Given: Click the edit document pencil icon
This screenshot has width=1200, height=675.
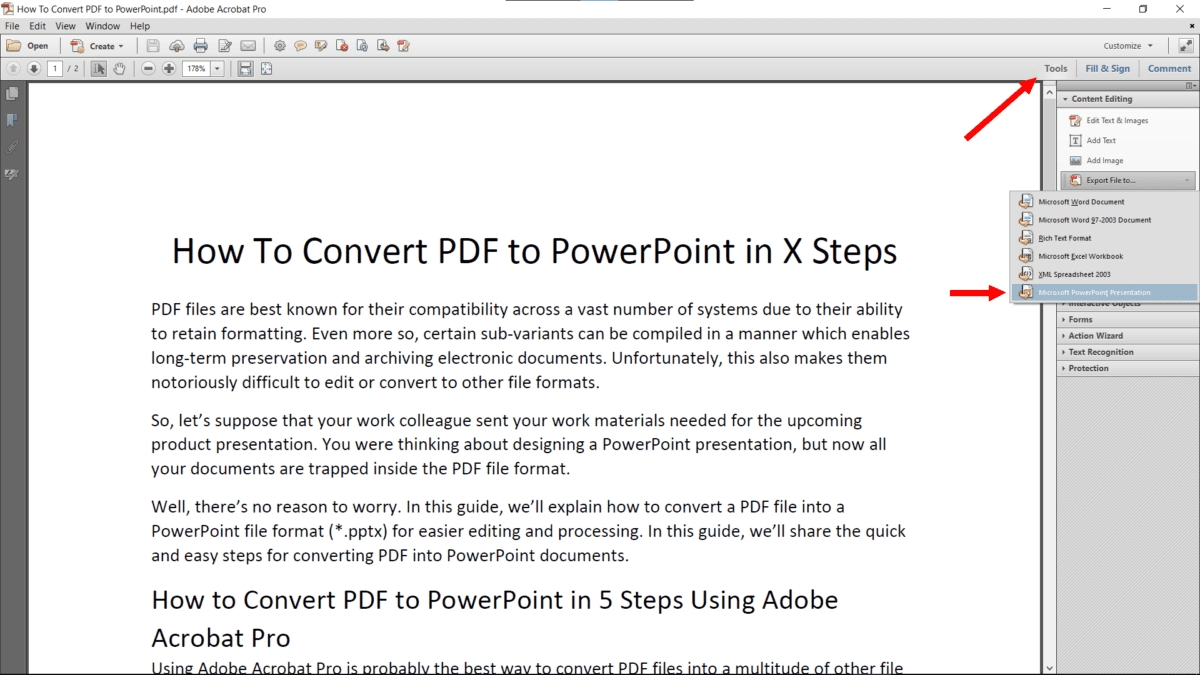Looking at the screenshot, I should (225, 46).
